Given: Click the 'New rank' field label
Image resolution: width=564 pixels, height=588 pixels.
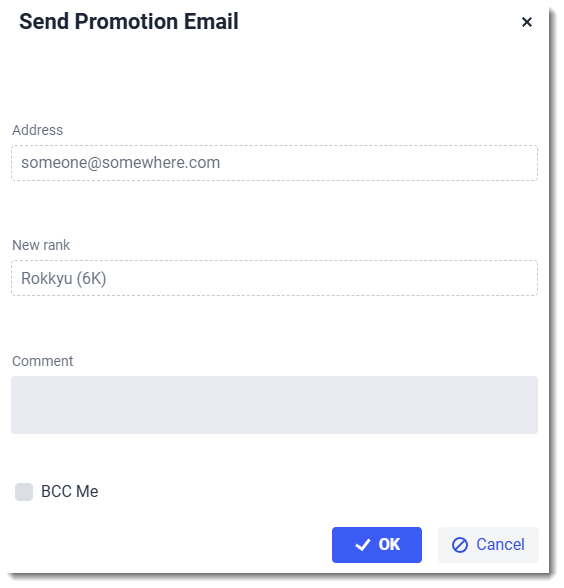Looking at the screenshot, I should click(x=41, y=245).
